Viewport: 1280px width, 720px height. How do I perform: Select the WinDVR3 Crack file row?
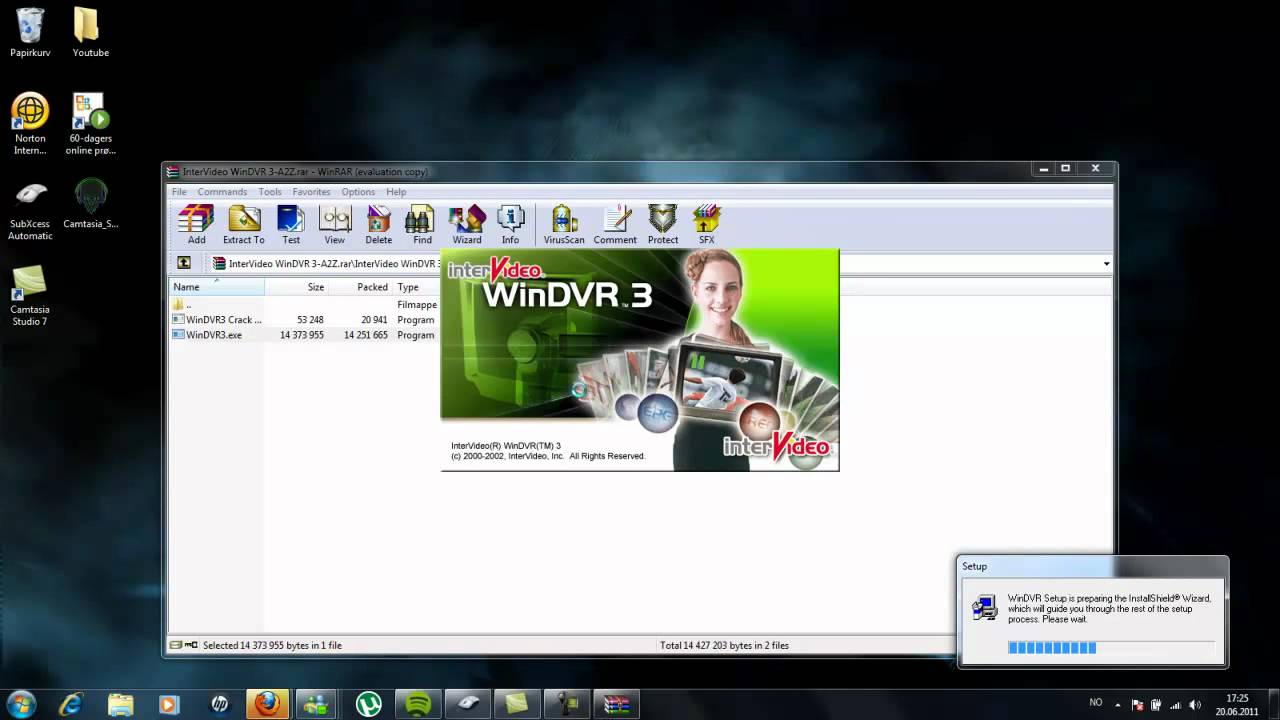[305, 320]
